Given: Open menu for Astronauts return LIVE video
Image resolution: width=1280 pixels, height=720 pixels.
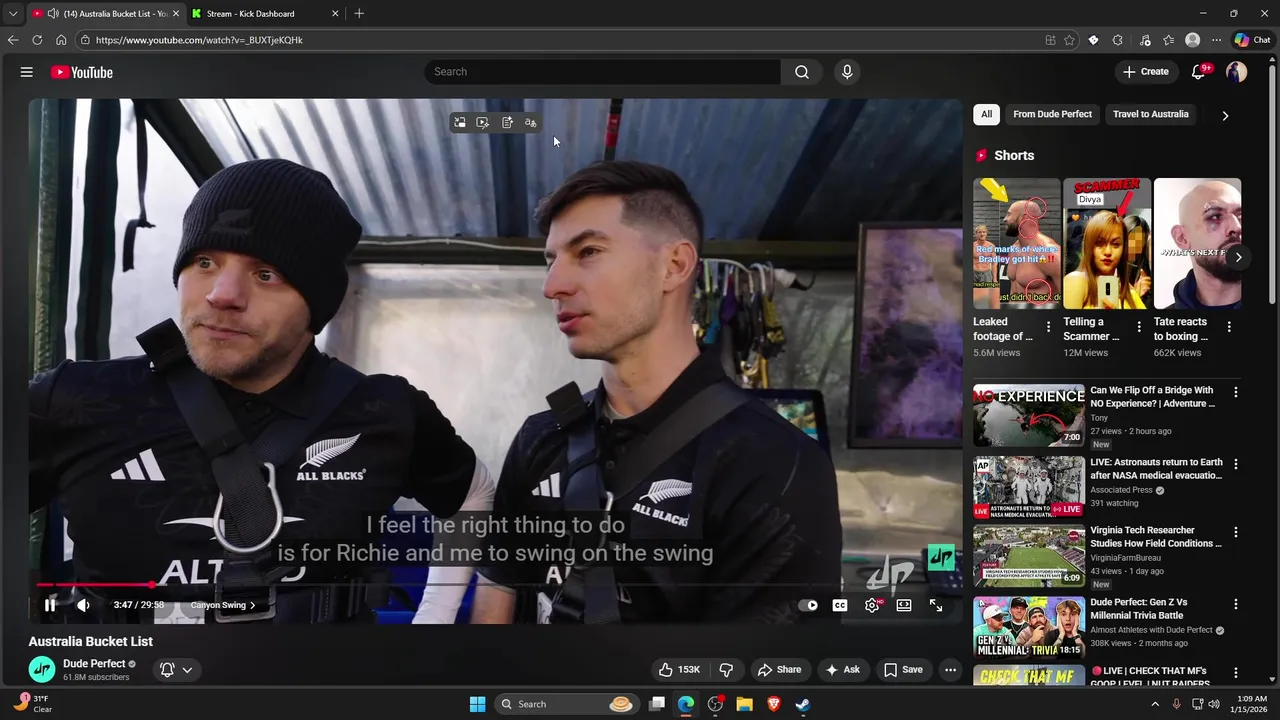Looking at the screenshot, I should [x=1236, y=464].
